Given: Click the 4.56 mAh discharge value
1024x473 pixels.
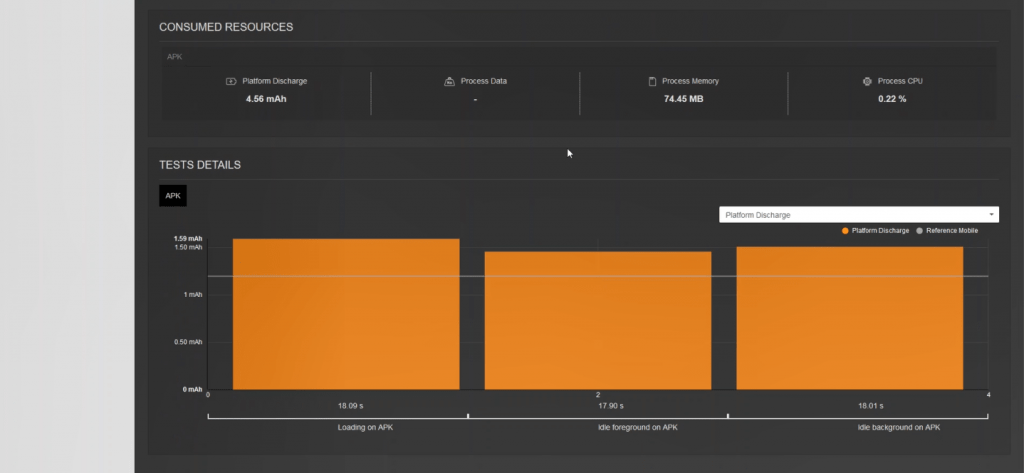Looking at the screenshot, I should click(x=266, y=99).
